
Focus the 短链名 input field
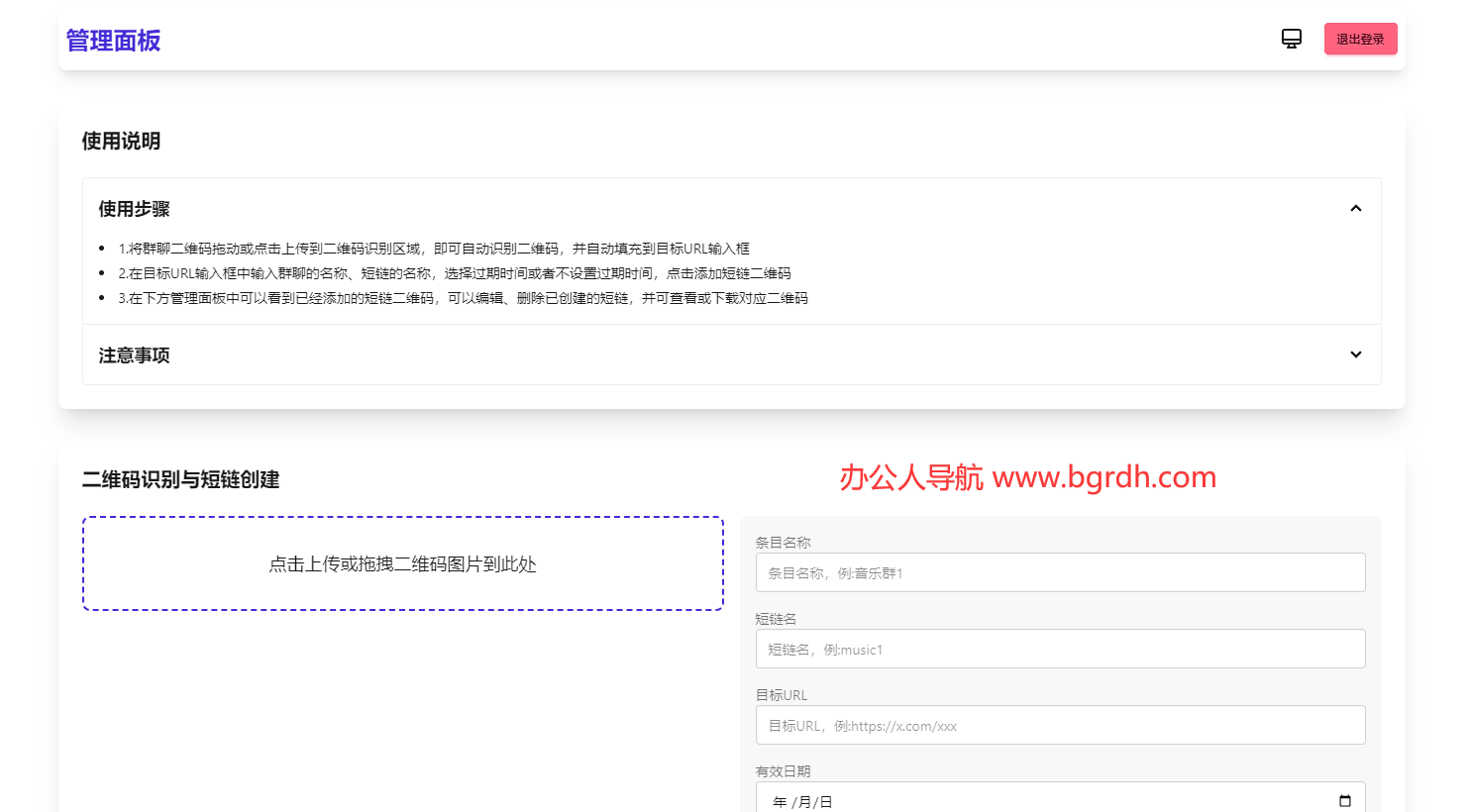coord(1060,649)
